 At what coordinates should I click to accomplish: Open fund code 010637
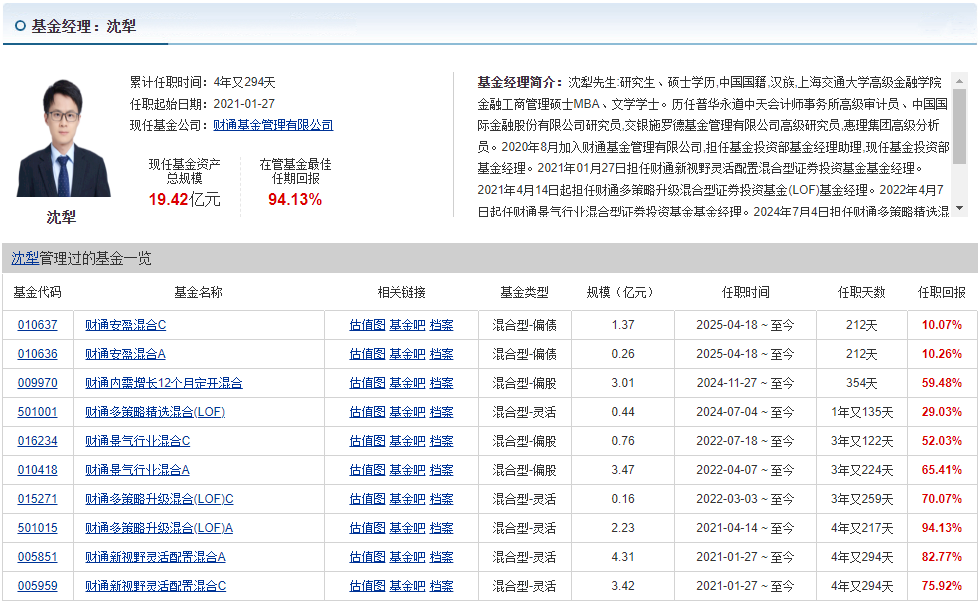click(x=38, y=325)
